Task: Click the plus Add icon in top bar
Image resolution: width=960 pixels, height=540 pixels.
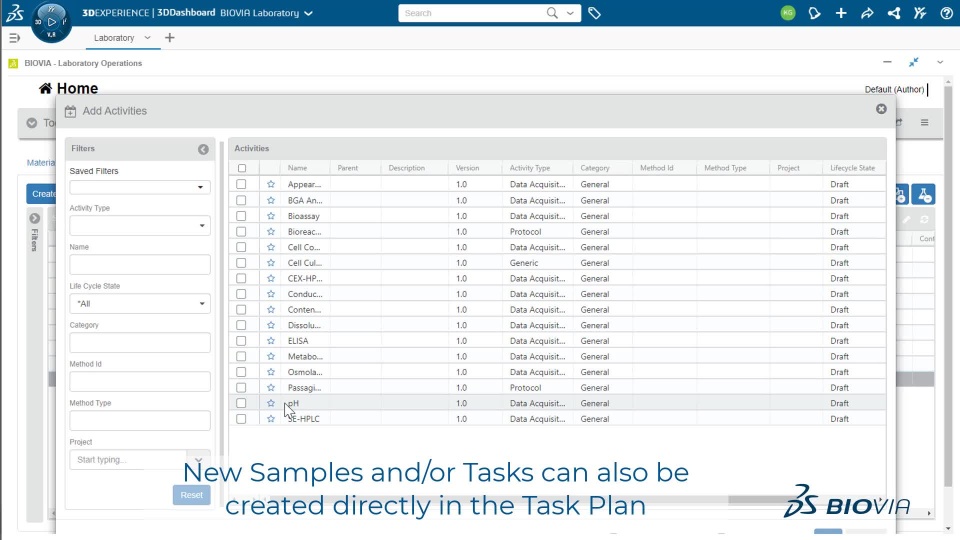Action: pyautogui.click(x=841, y=13)
